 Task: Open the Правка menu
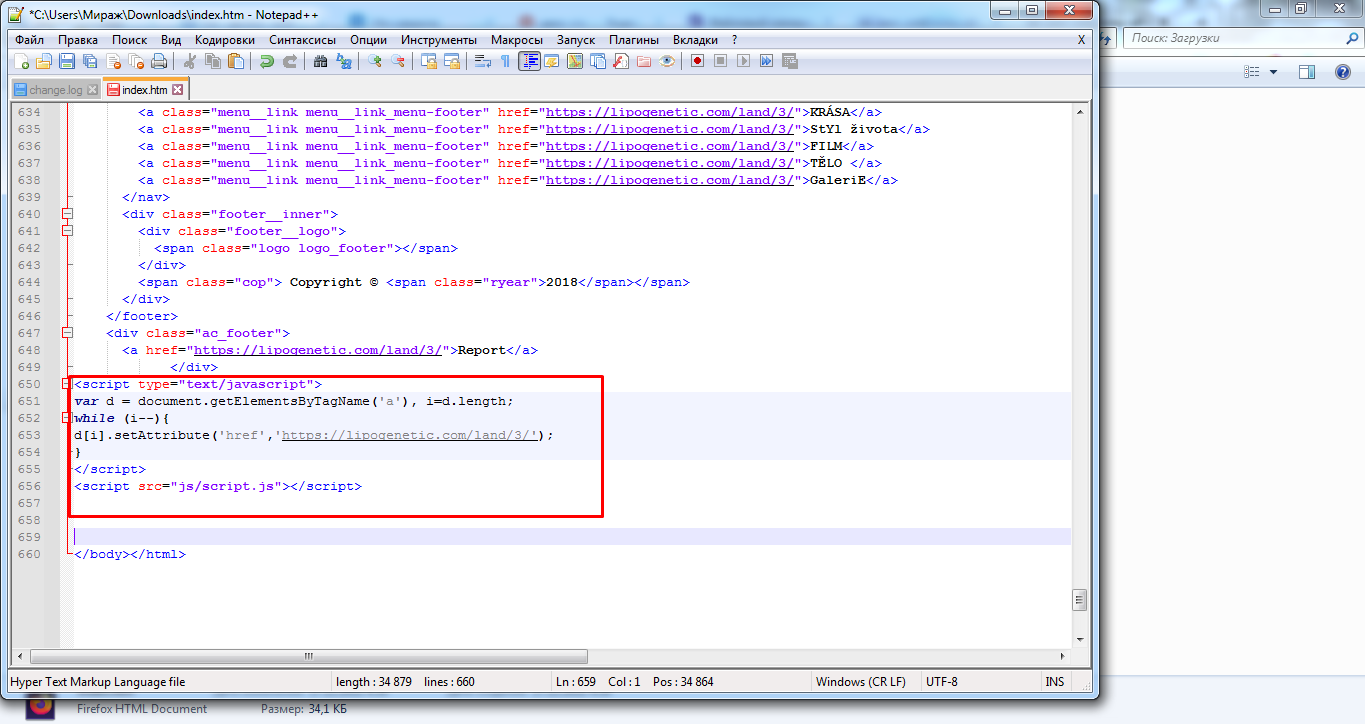77,40
